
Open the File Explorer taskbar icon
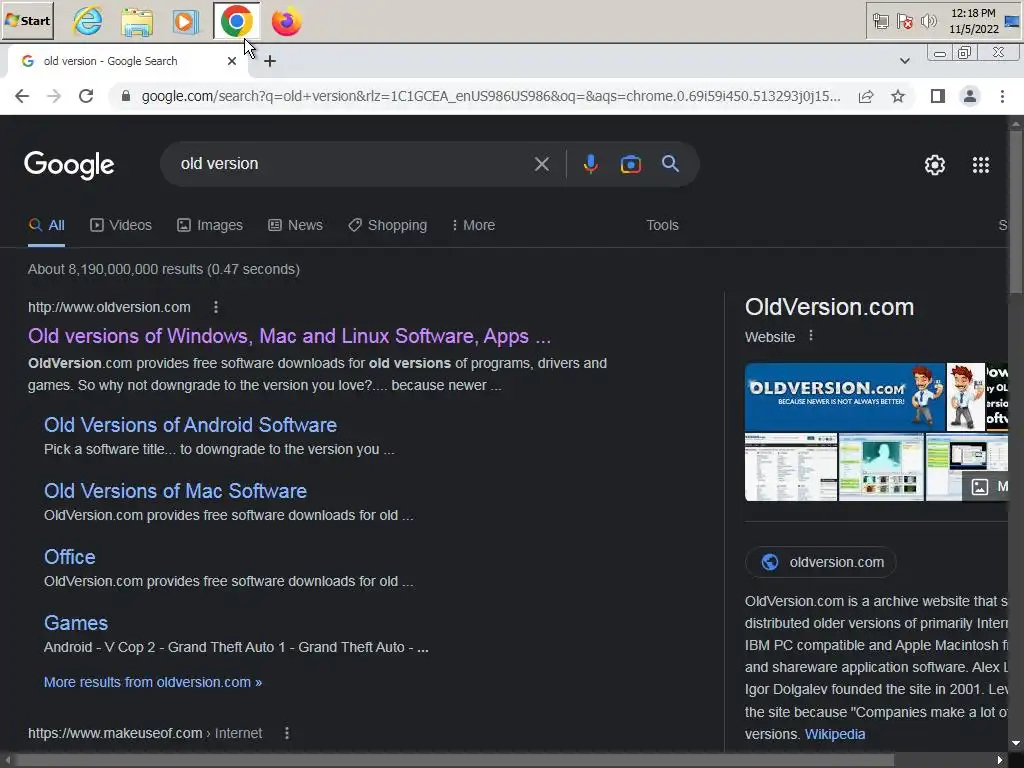(x=137, y=22)
